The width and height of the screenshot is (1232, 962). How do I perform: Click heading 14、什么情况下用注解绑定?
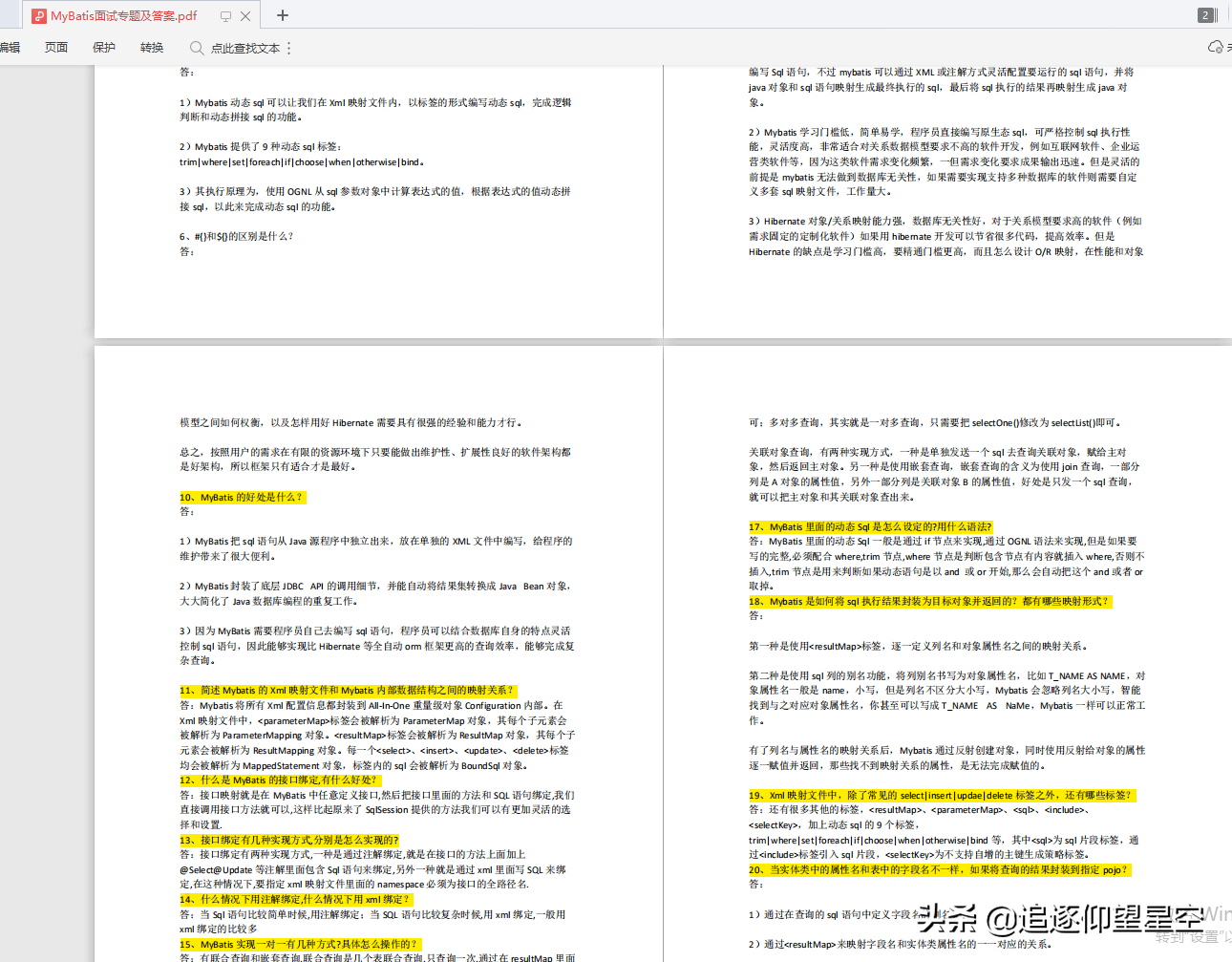point(295,900)
